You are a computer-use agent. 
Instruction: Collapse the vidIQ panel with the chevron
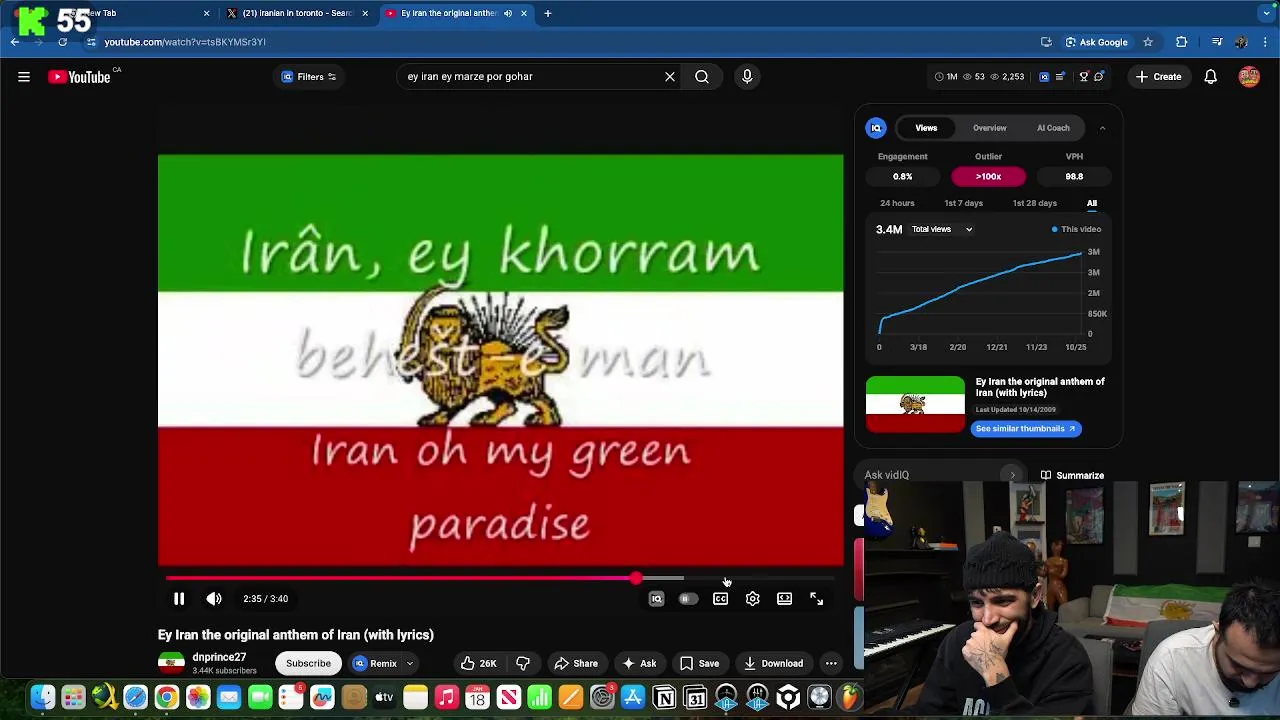coord(1102,128)
